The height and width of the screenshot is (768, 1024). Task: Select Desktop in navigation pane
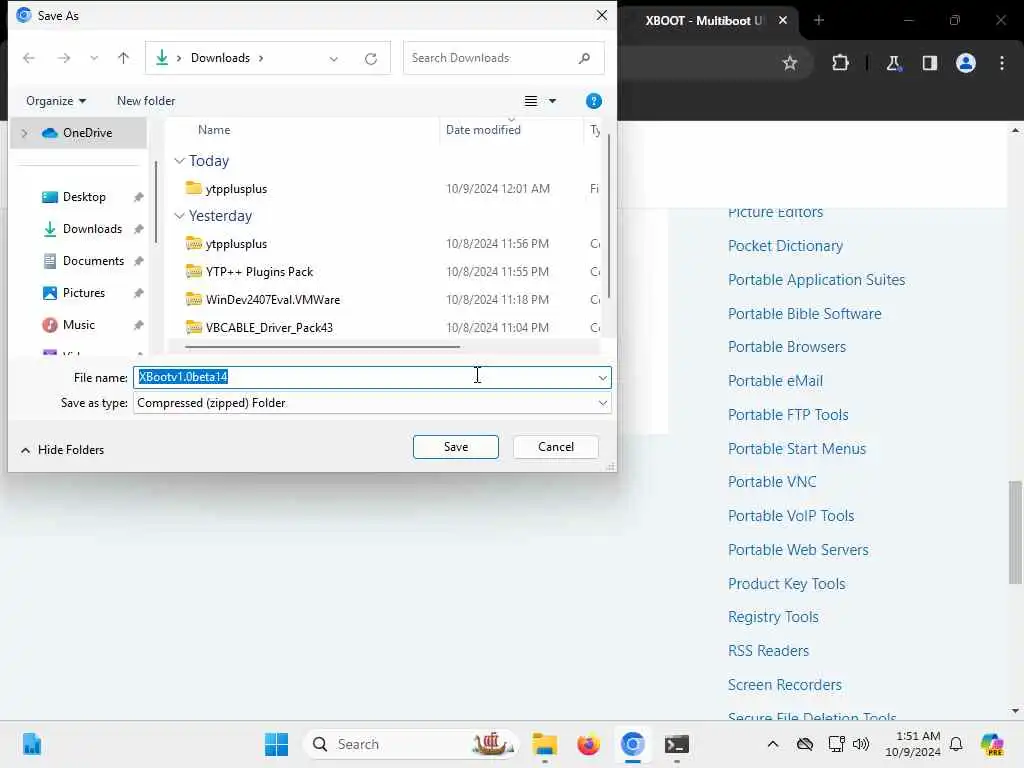(84, 197)
